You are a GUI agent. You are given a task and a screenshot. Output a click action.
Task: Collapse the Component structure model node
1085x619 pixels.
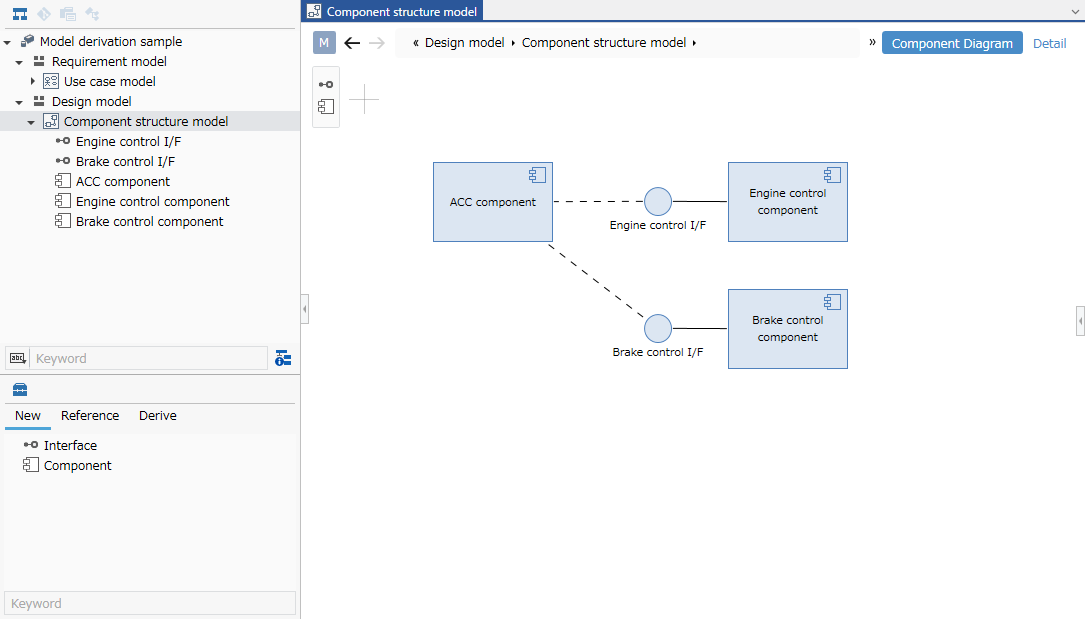click(31, 122)
